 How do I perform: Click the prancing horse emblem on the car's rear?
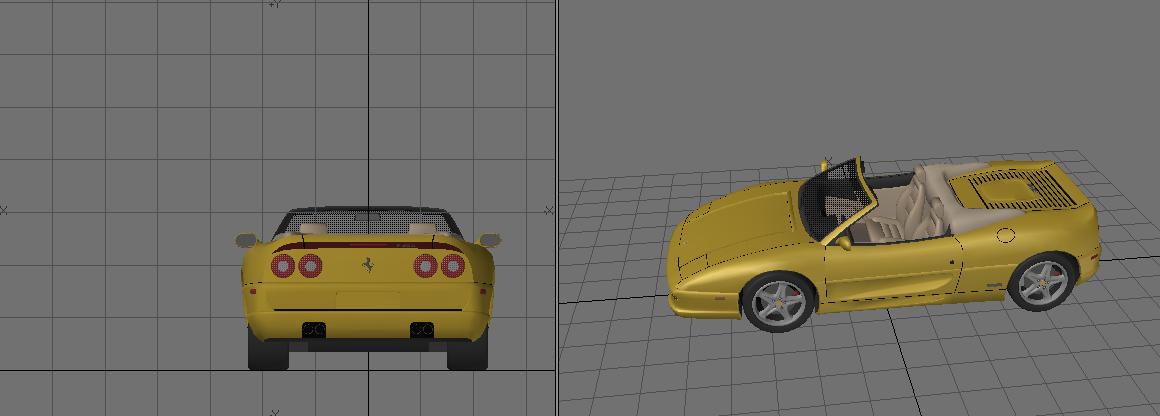coord(368,265)
